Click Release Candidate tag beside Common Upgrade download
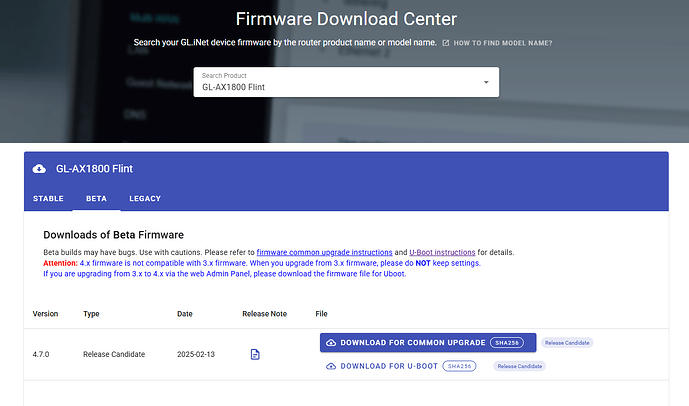 (567, 343)
